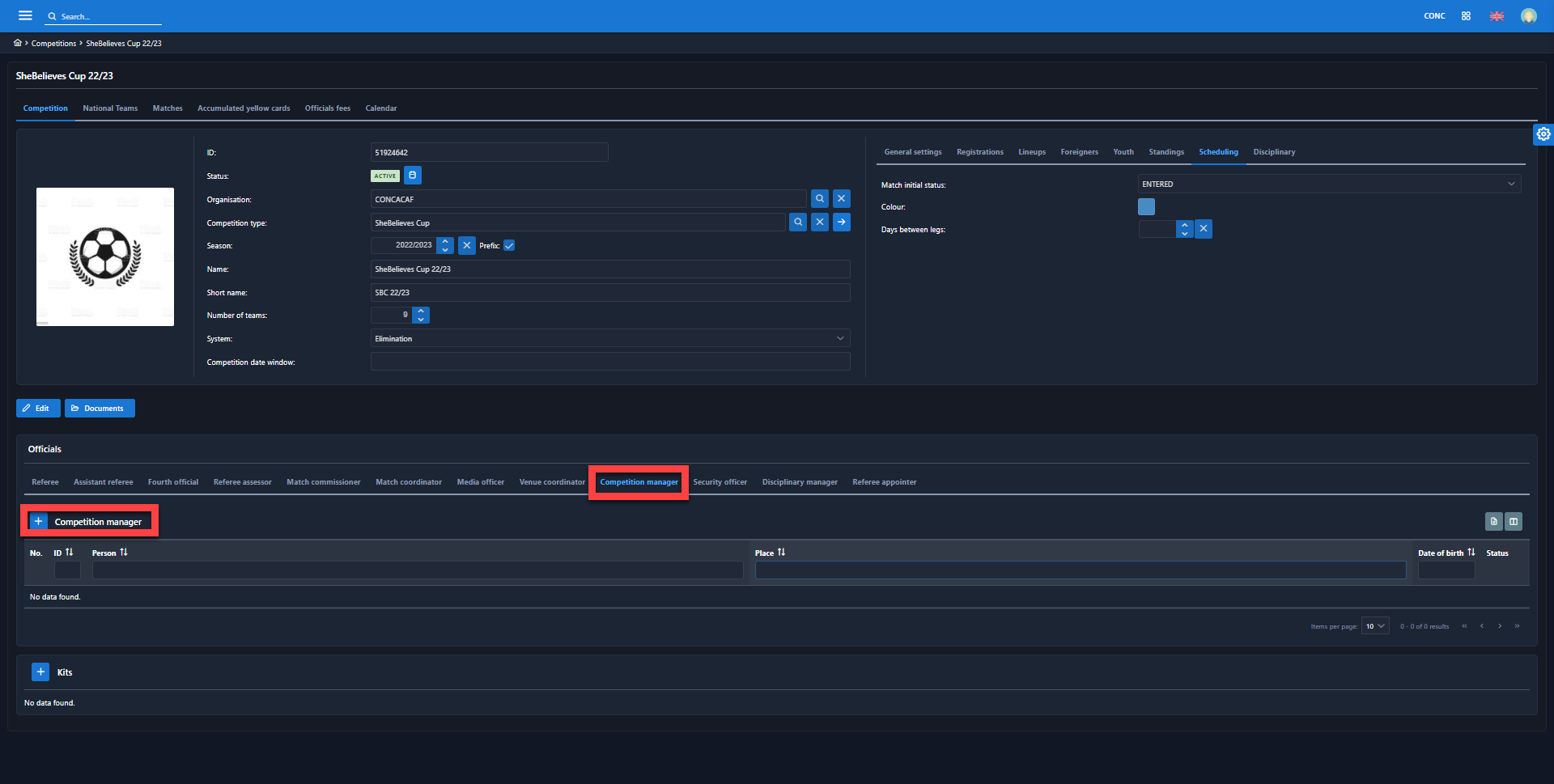The image size is (1554, 784).
Task: Click the Edit button
Action: coord(38,409)
